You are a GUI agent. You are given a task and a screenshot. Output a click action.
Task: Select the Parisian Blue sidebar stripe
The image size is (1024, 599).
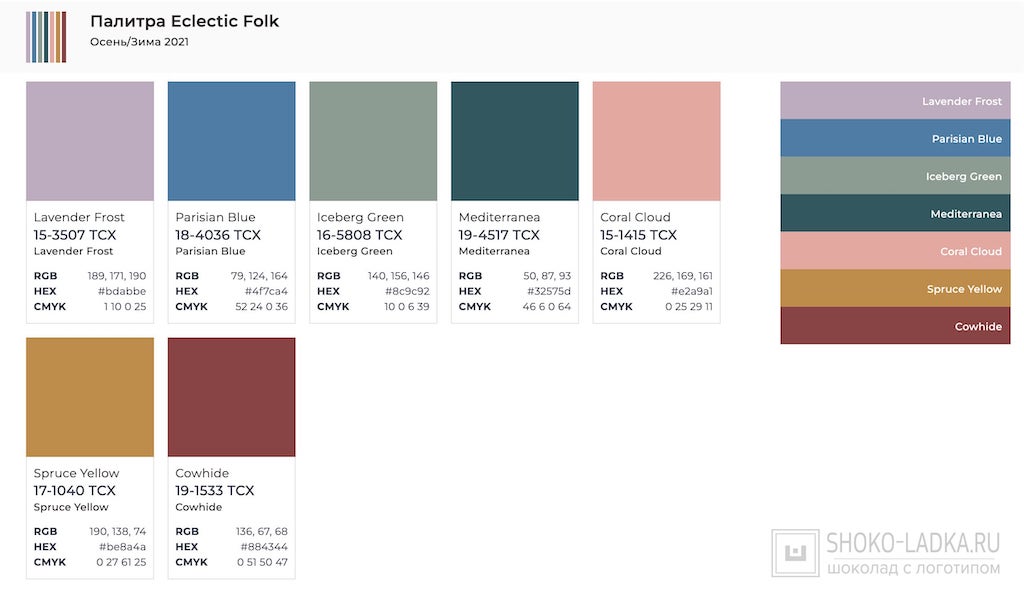click(895, 139)
